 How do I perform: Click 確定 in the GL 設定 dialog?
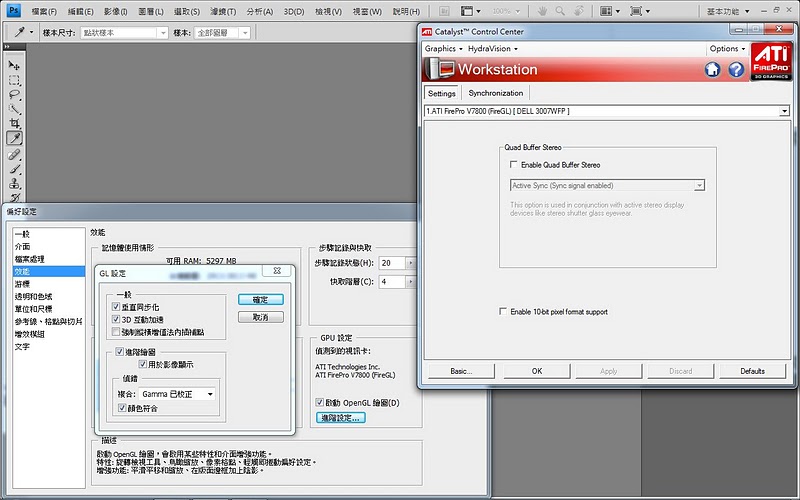260,299
